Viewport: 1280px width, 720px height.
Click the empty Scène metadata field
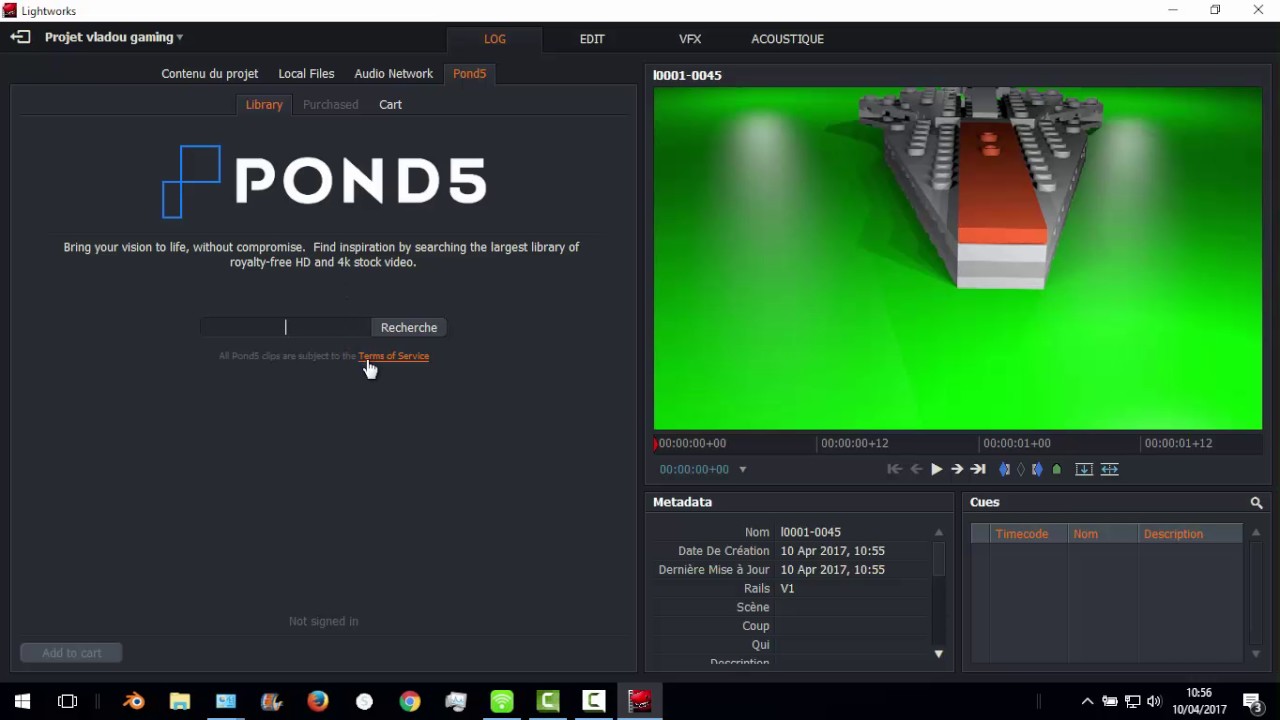(853, 607)
